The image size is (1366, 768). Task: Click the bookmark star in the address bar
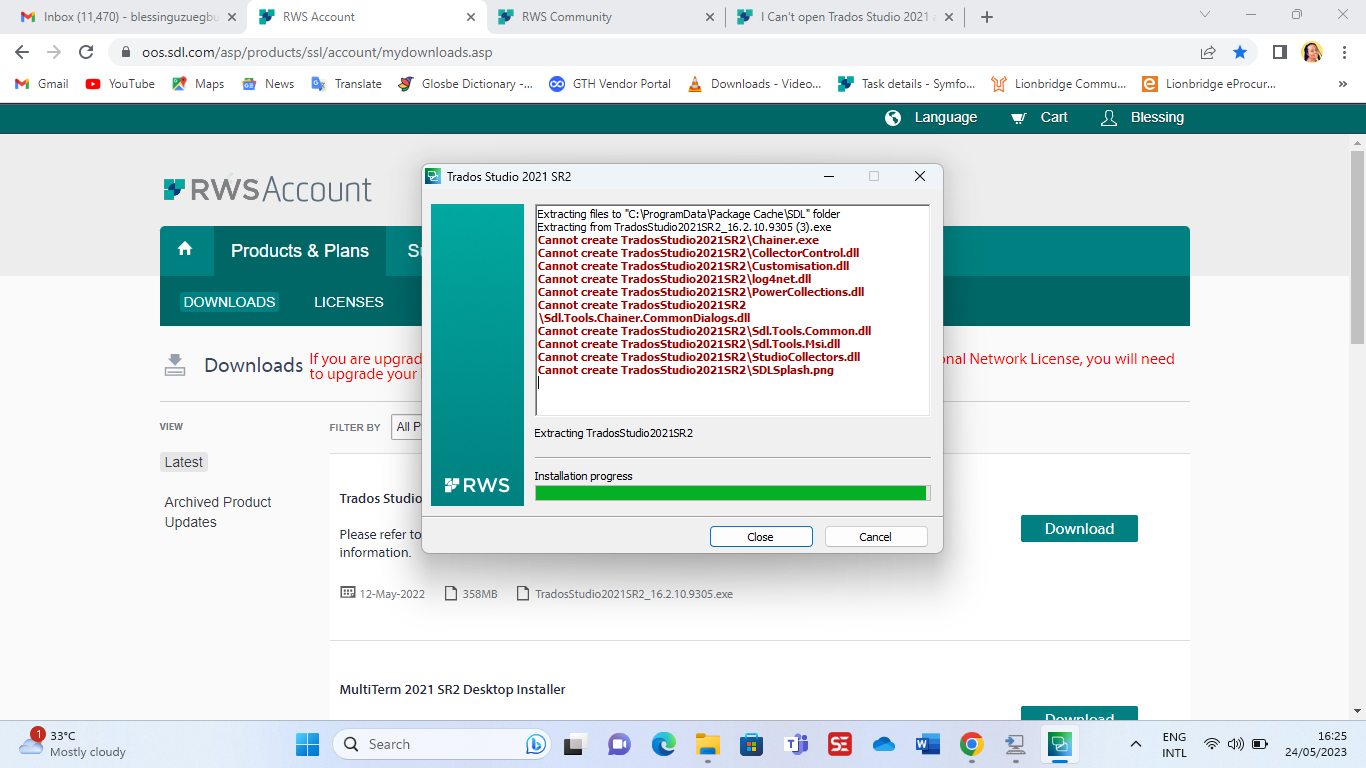click(1241, 51)
